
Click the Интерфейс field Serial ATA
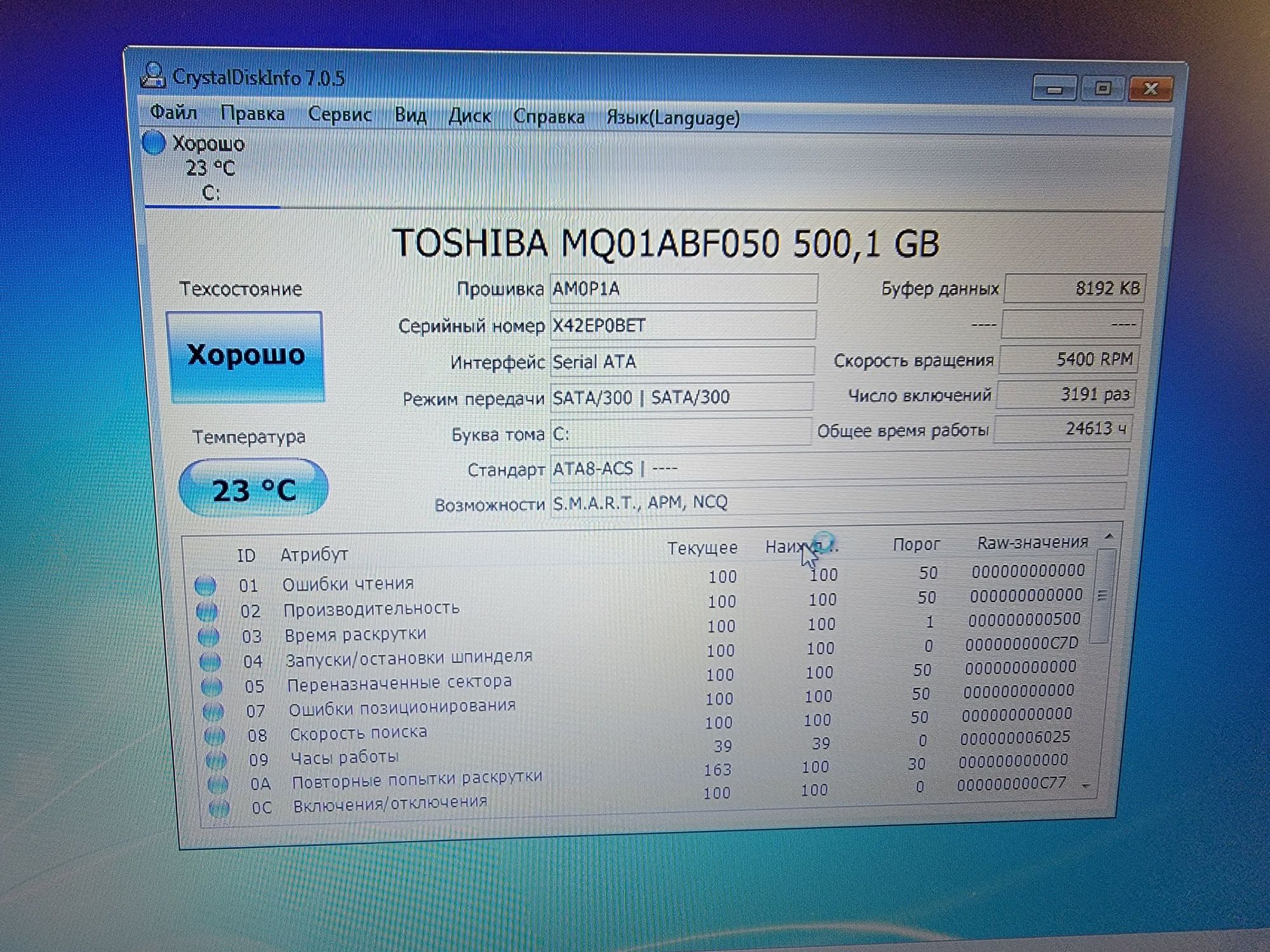[683, 362]
